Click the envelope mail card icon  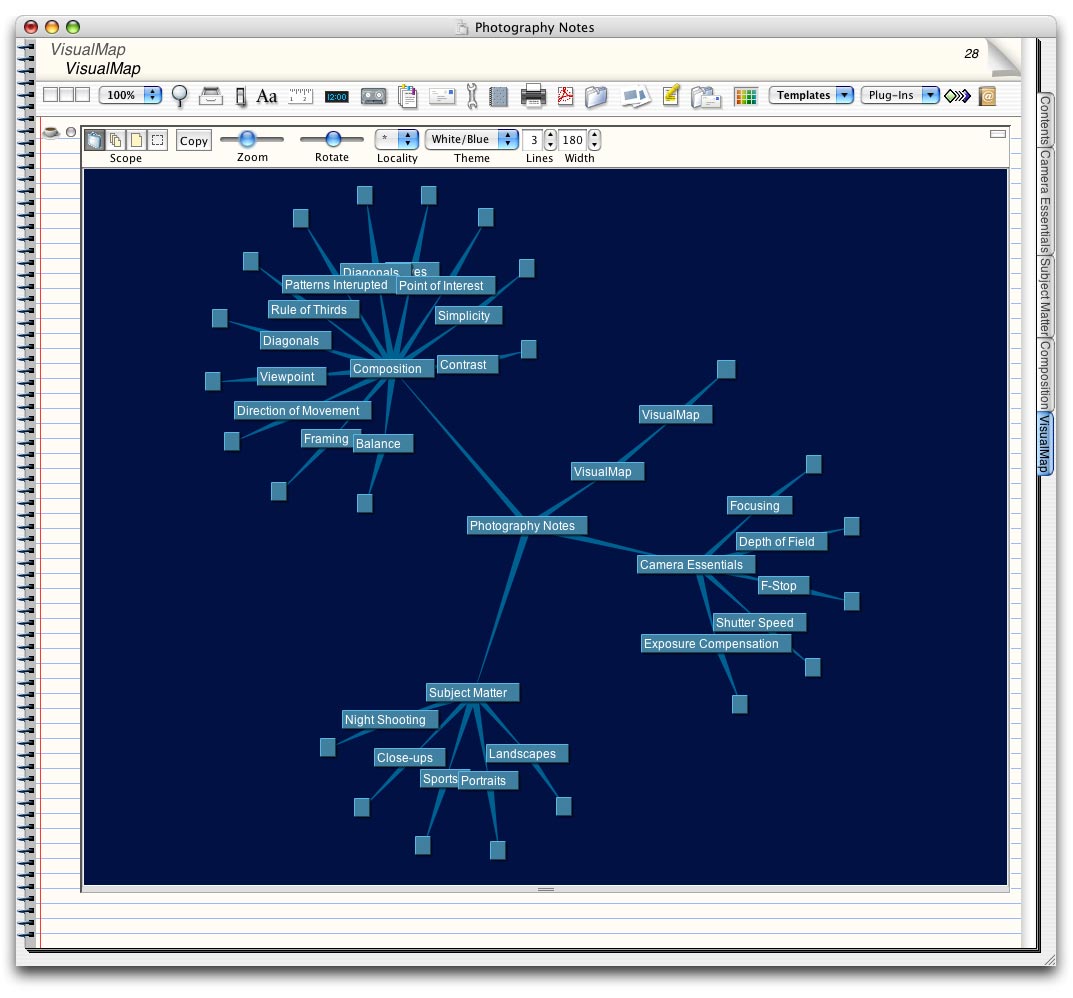442,96
